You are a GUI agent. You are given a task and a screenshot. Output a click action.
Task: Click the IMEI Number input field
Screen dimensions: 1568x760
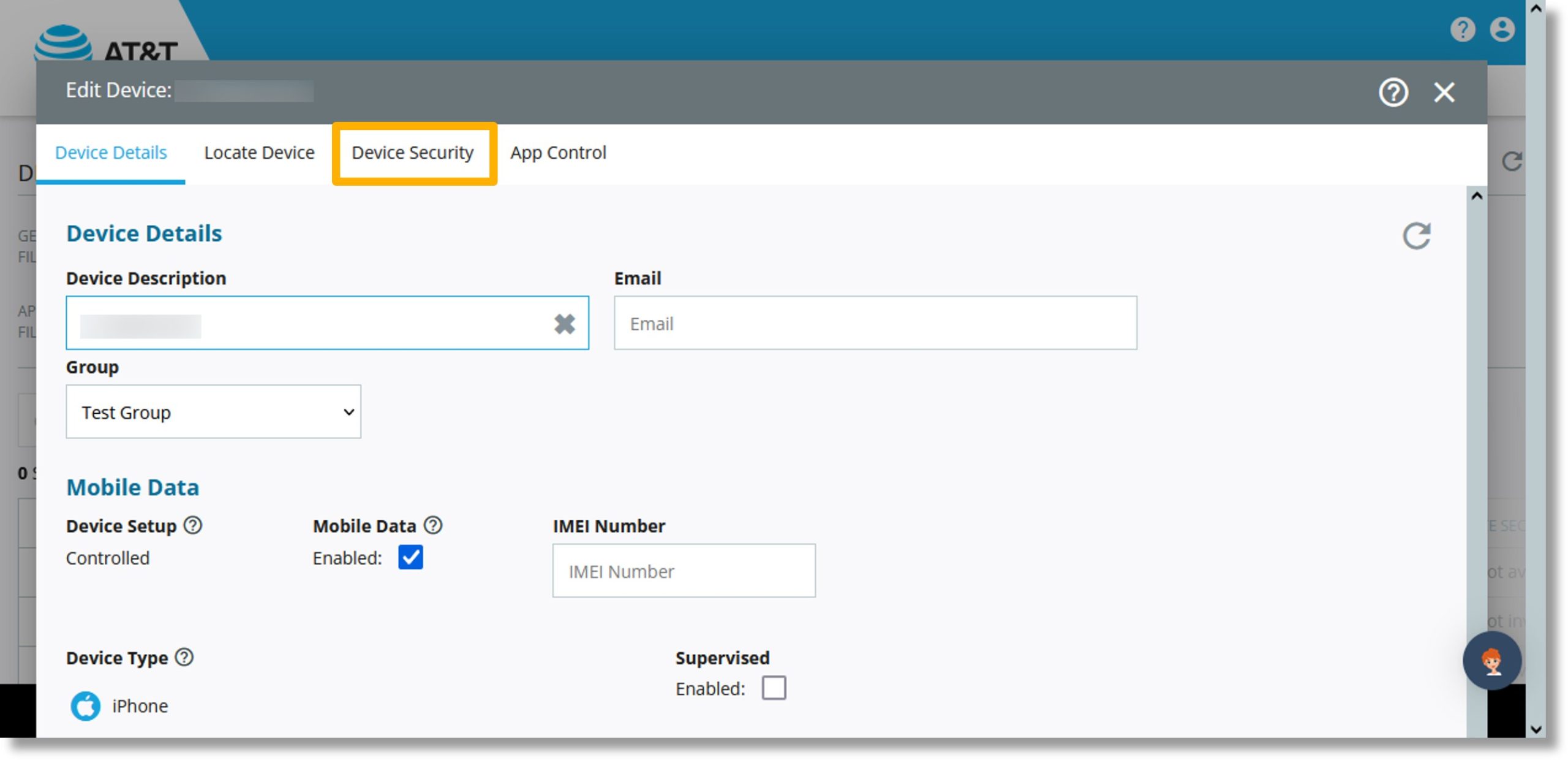coord(685,571)
